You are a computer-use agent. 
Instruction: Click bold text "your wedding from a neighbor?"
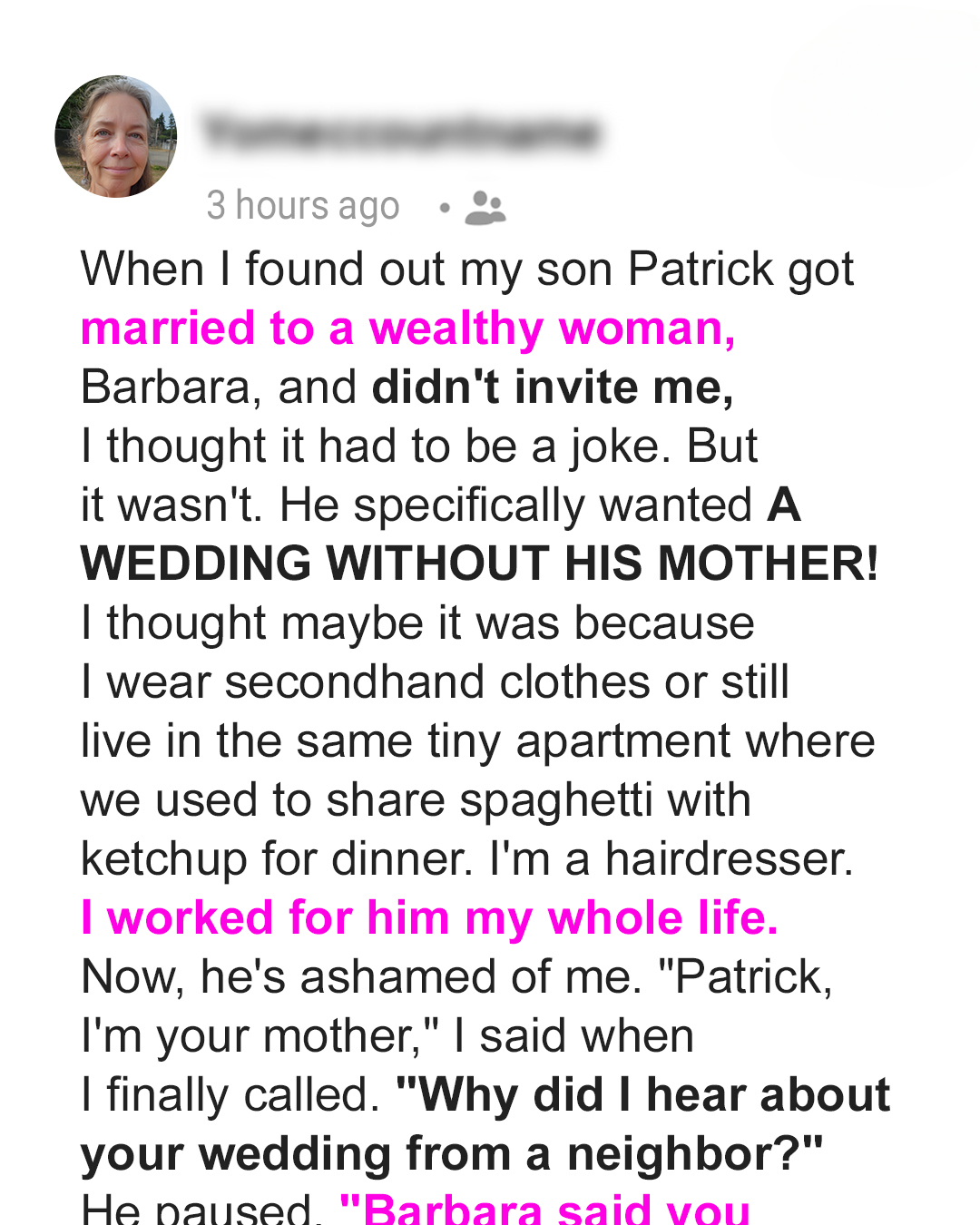click(452, 1154)
